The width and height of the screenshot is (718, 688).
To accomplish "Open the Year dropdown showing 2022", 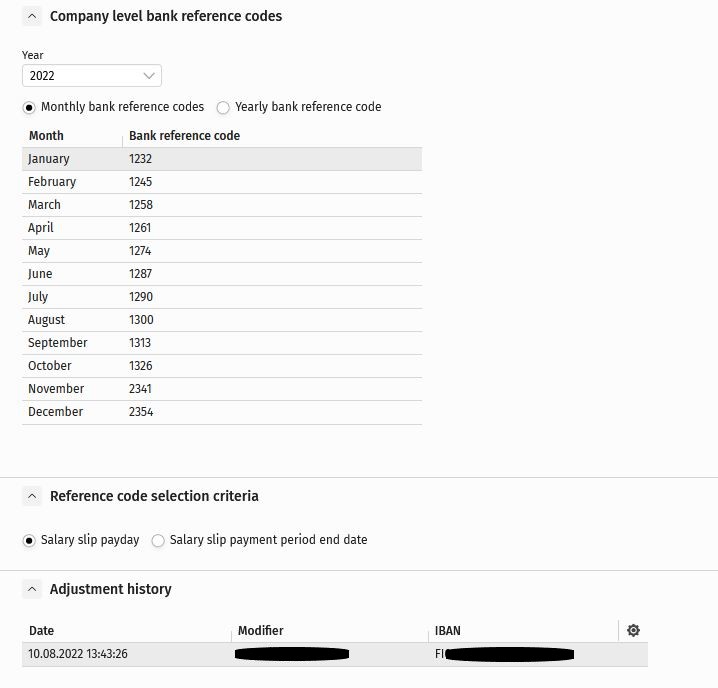I will click(92, 76).
